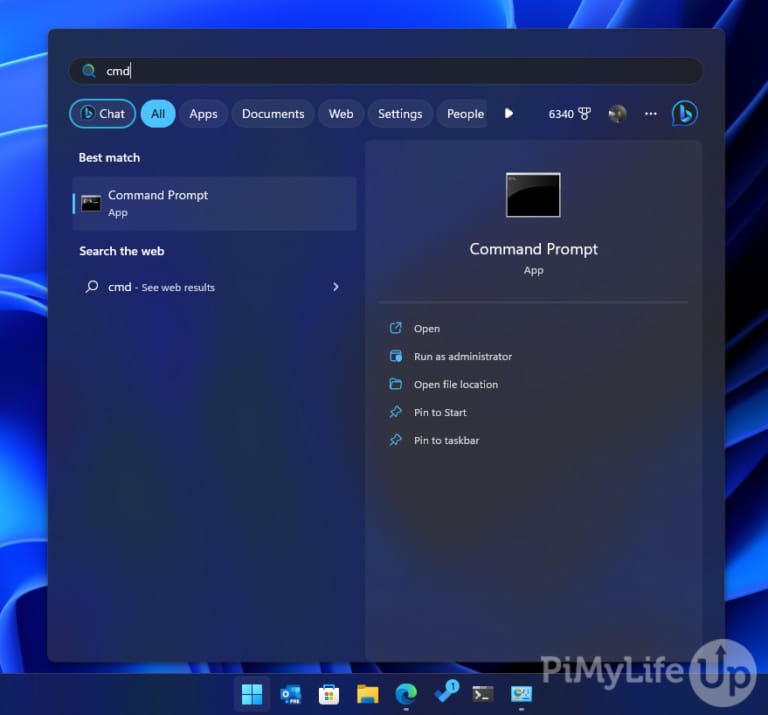
Task: Switch to the Settings filter
Action: (x=400, y=114)
